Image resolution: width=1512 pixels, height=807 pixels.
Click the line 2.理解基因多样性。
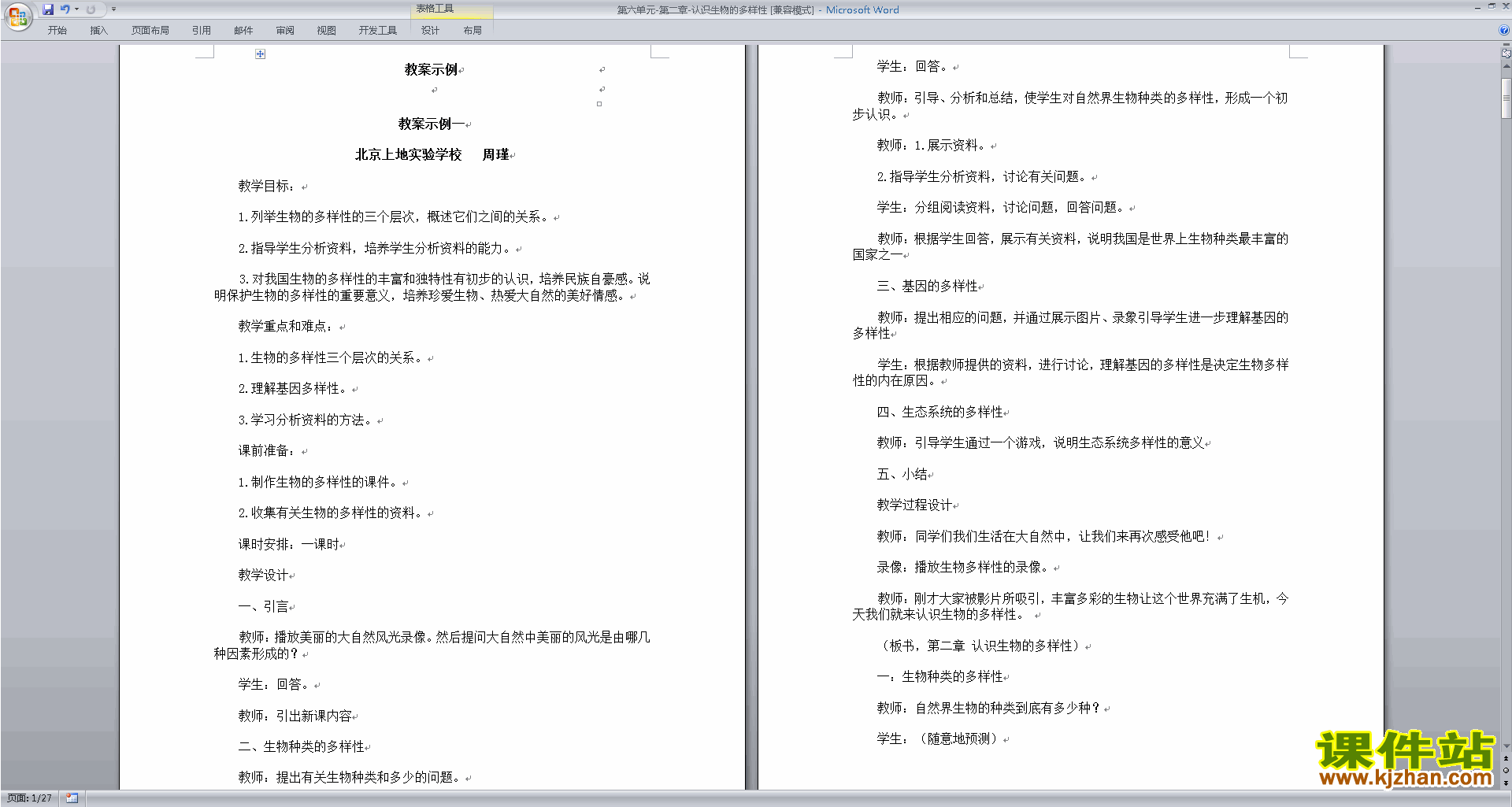pos(294,388)
